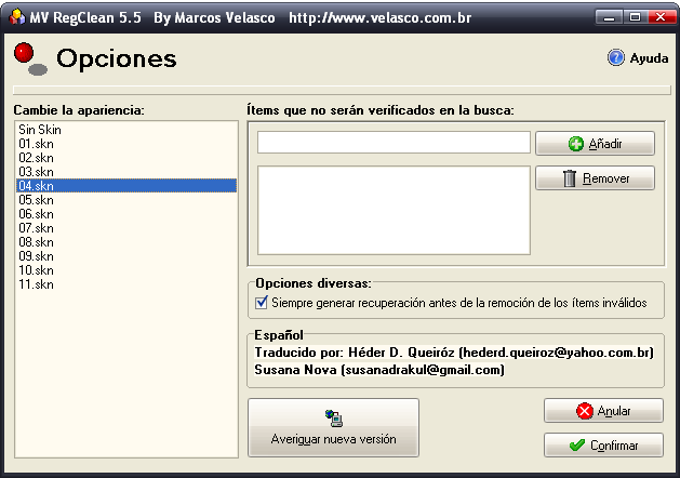
Task: Click translator line Héder D. Queiróz
Action: click(454, 352)
